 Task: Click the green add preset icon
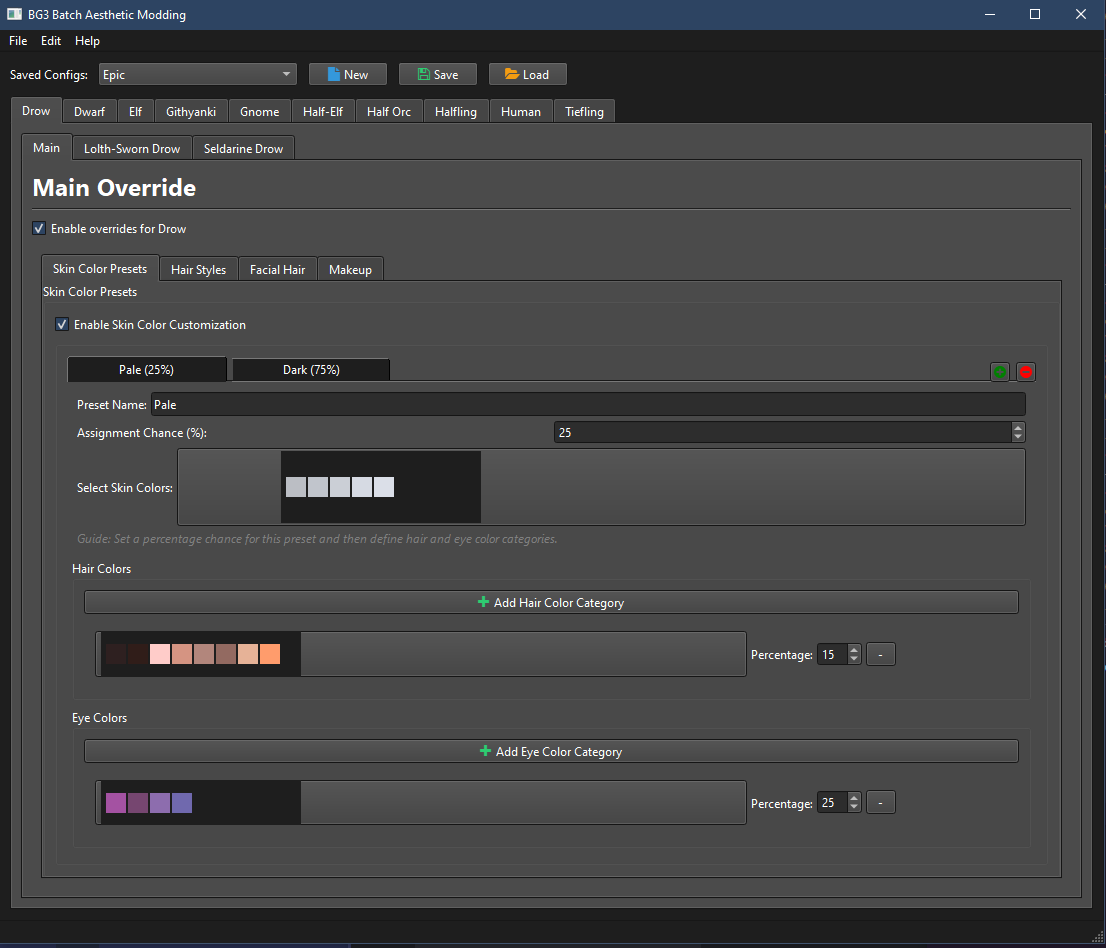(999, 372)
